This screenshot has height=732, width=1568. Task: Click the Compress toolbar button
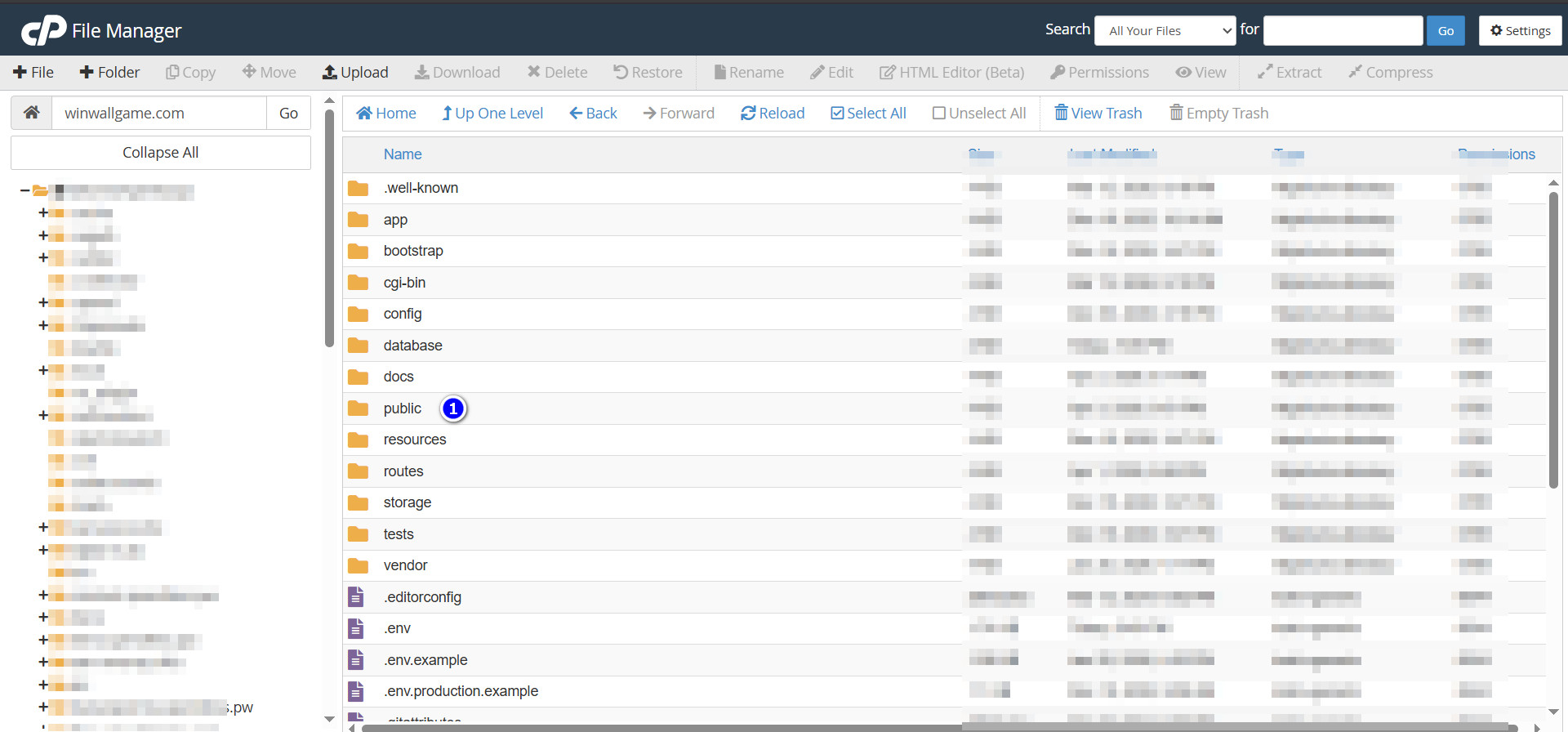(x=1391, y=73)
